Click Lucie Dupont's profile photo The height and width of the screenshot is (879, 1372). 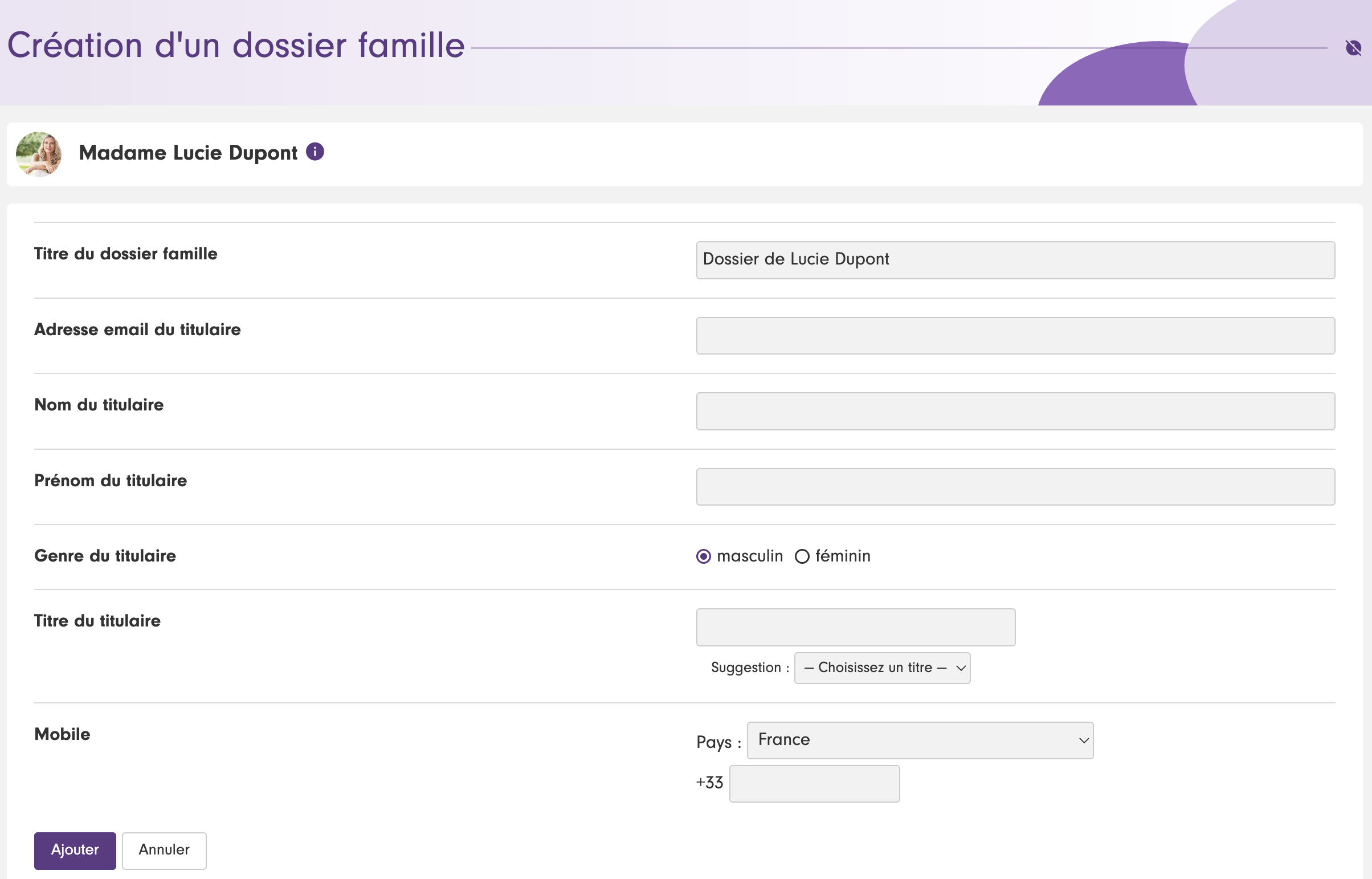click(39, 154)
